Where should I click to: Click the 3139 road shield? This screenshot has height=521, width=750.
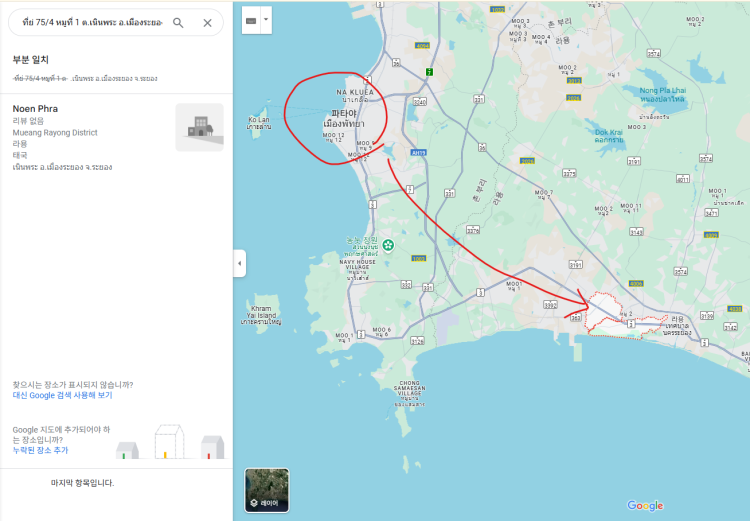click(x=706, y=315)
